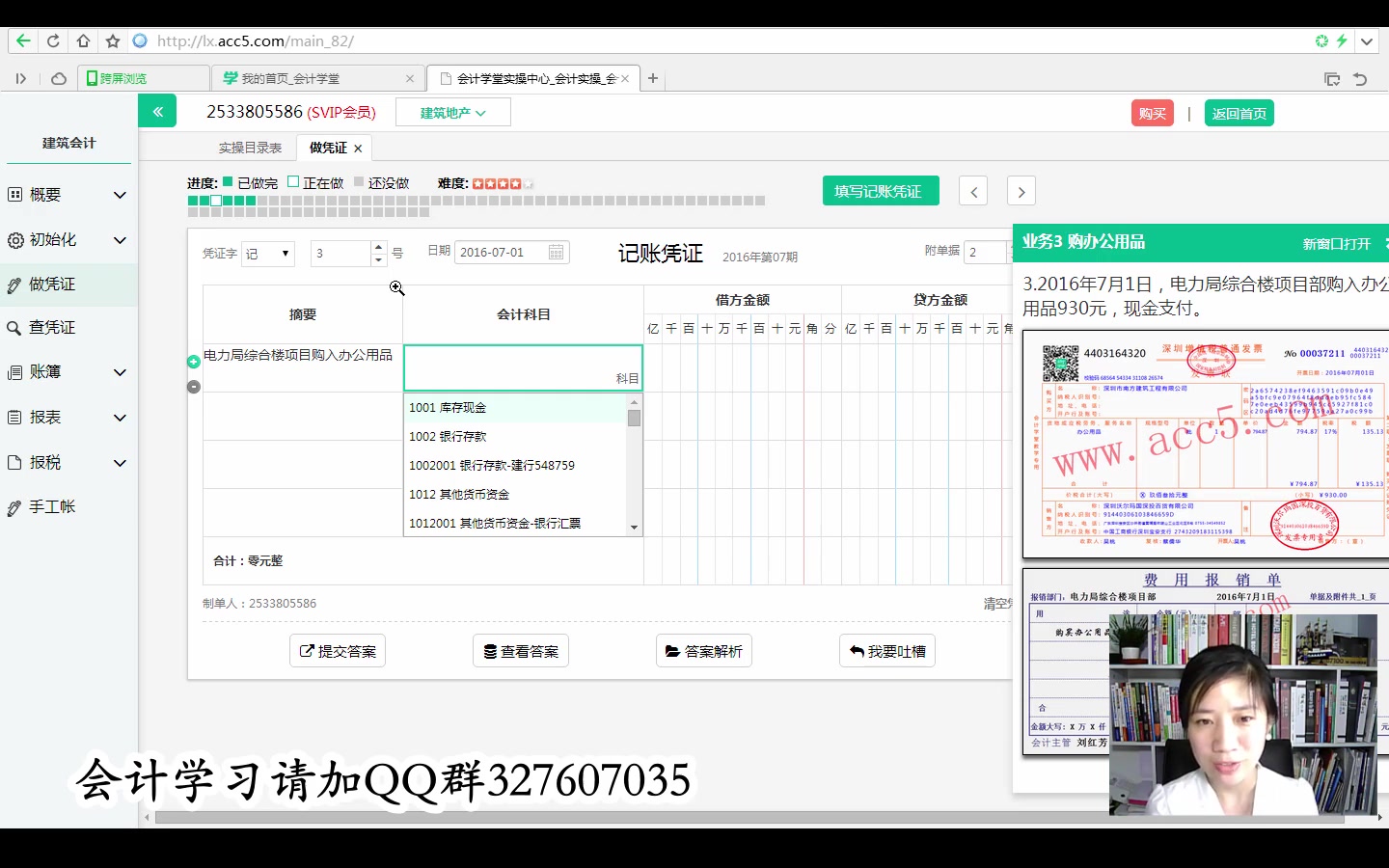Click the date field 2016-07-01

tap(512, 252)
